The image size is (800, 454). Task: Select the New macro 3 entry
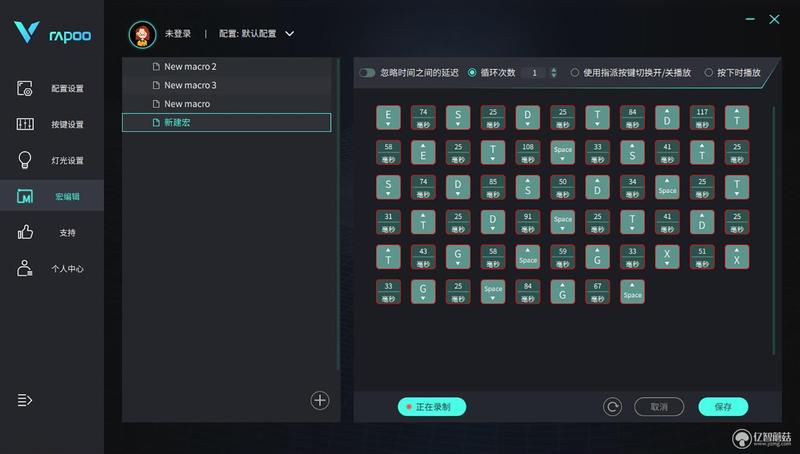[x=227, y=85]
